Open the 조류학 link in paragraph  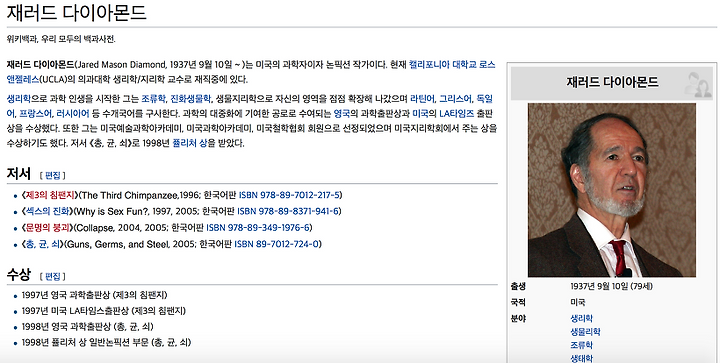tap(153, 99)
